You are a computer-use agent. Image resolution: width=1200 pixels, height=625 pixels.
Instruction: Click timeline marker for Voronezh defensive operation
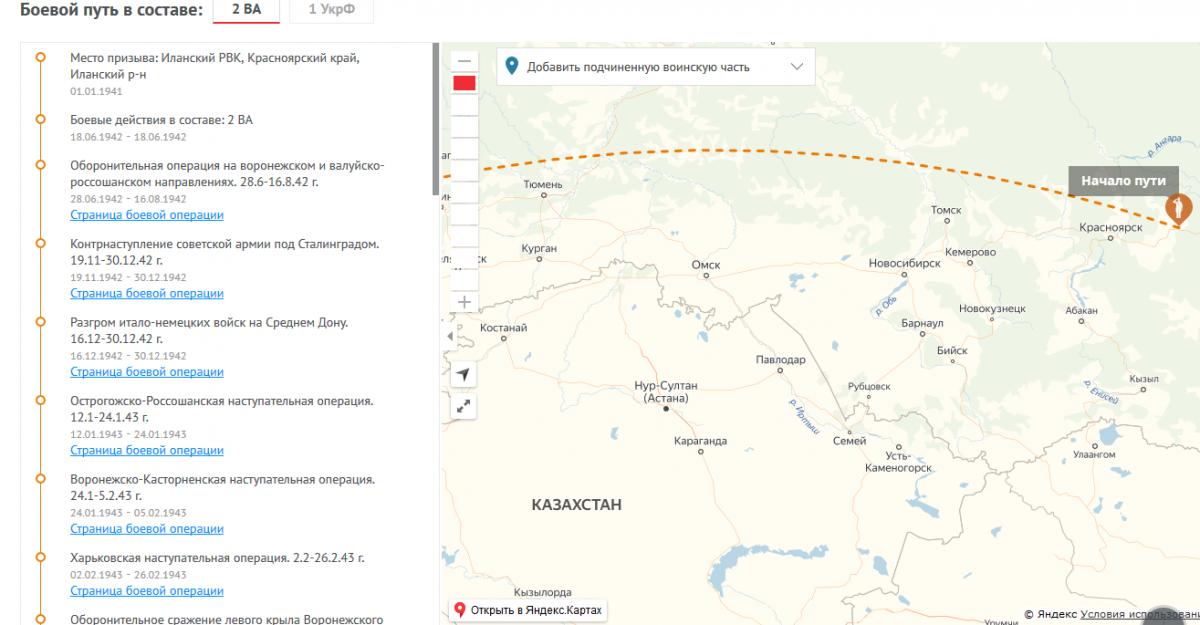click(40, 165)
